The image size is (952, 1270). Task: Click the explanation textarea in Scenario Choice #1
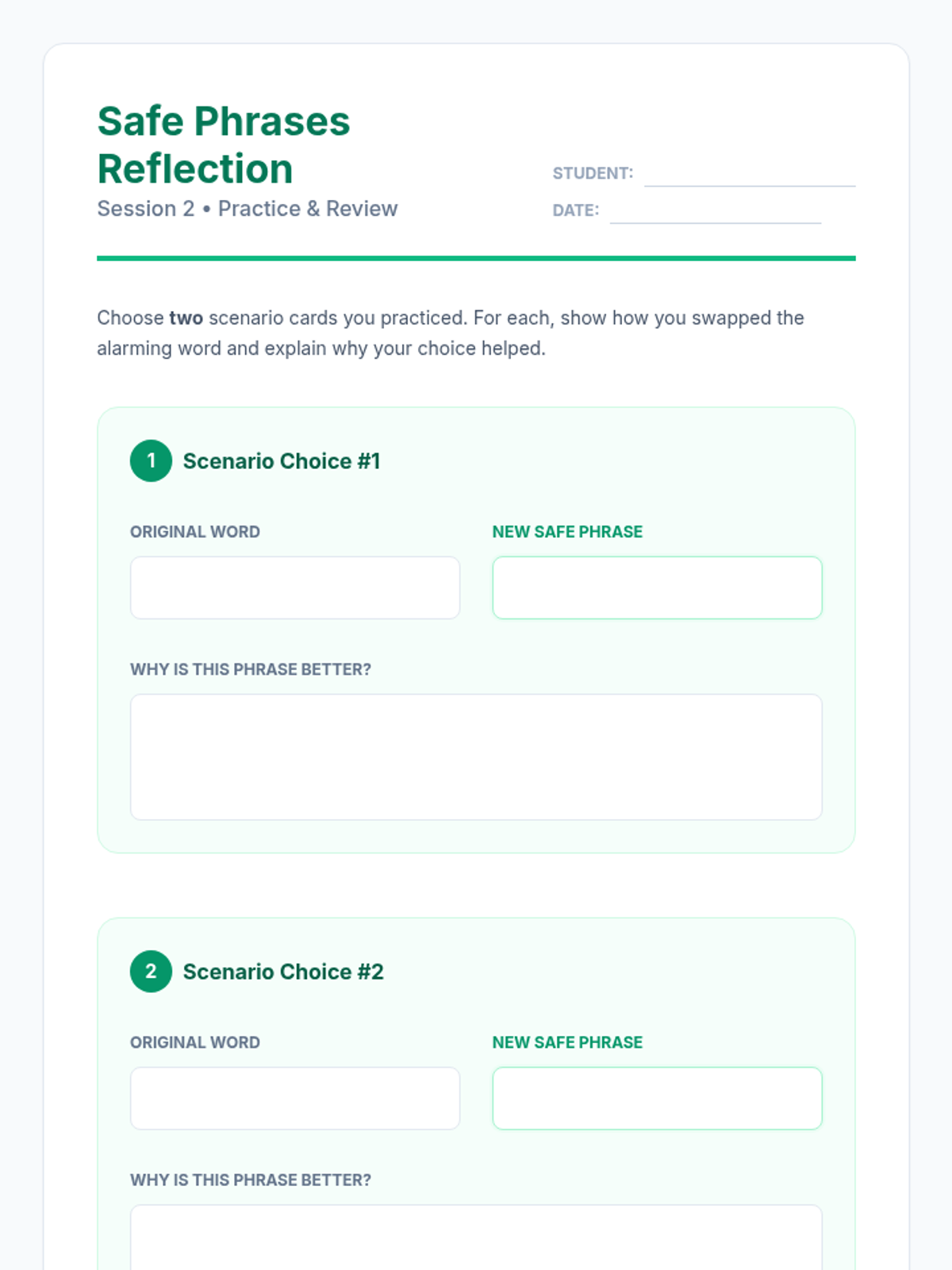pos(476,756)
